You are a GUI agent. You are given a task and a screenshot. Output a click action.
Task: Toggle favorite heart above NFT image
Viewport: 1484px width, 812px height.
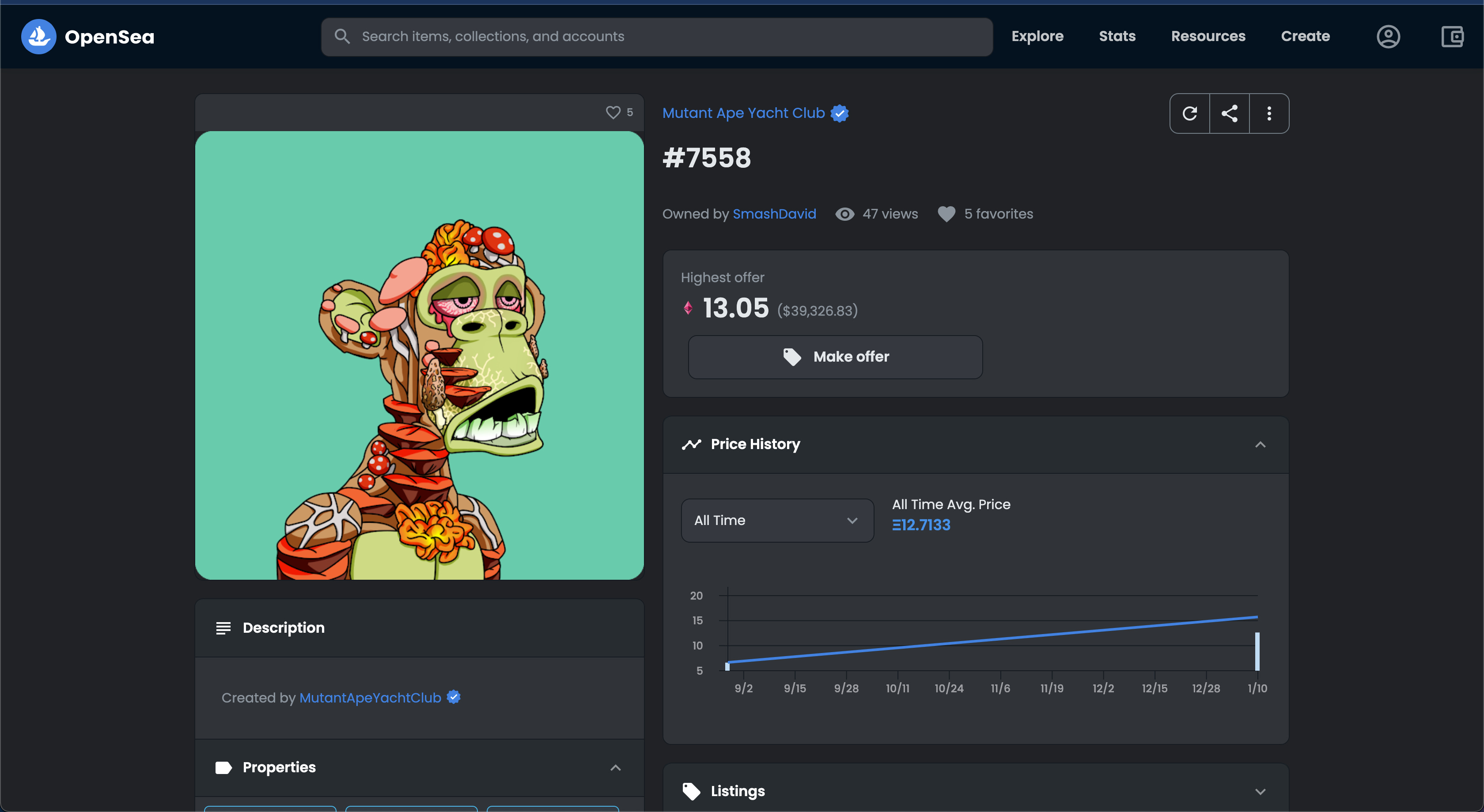[613, 112]
